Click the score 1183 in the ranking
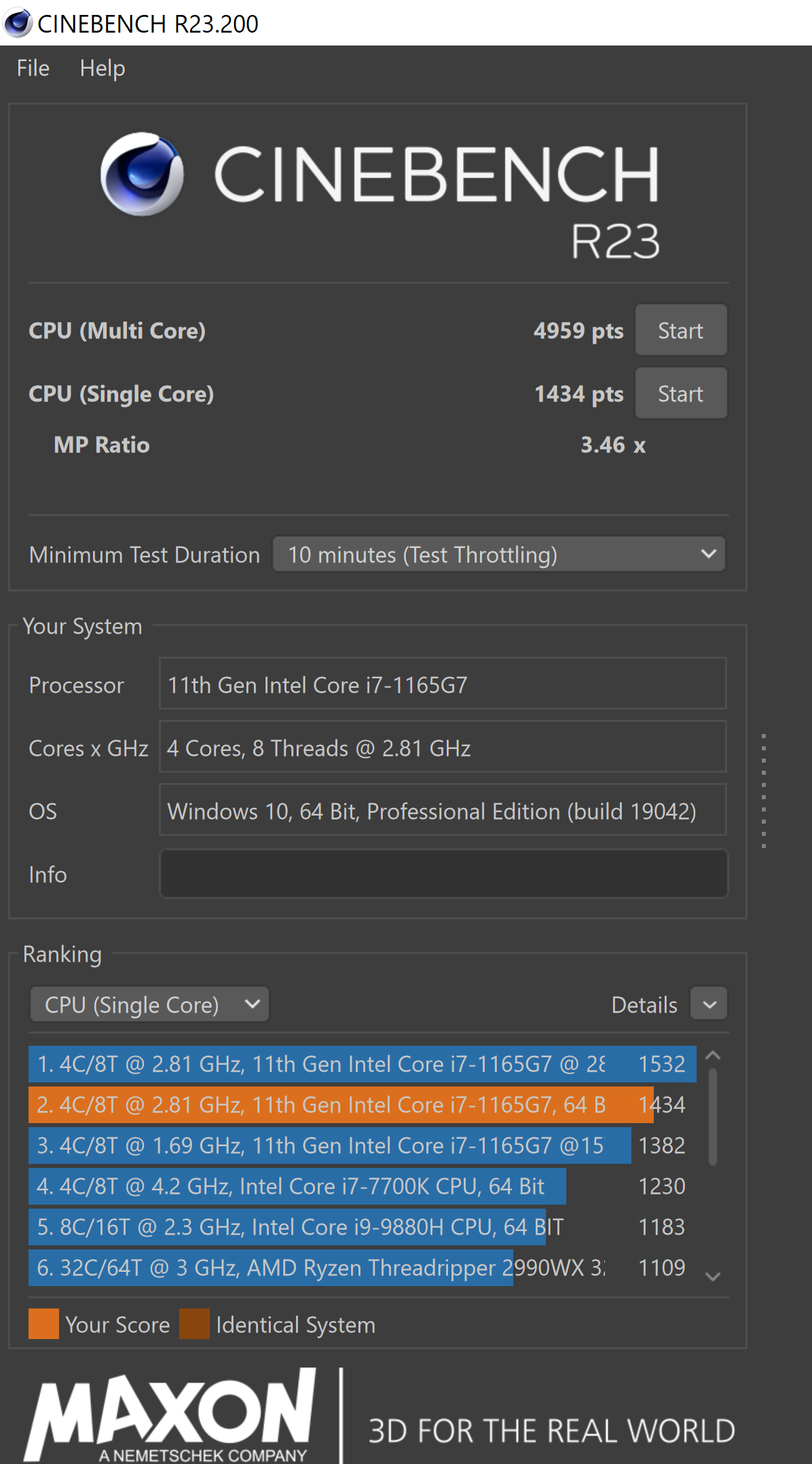Viewport: 812px width, 1464px height. click(x=662, y=1227)
